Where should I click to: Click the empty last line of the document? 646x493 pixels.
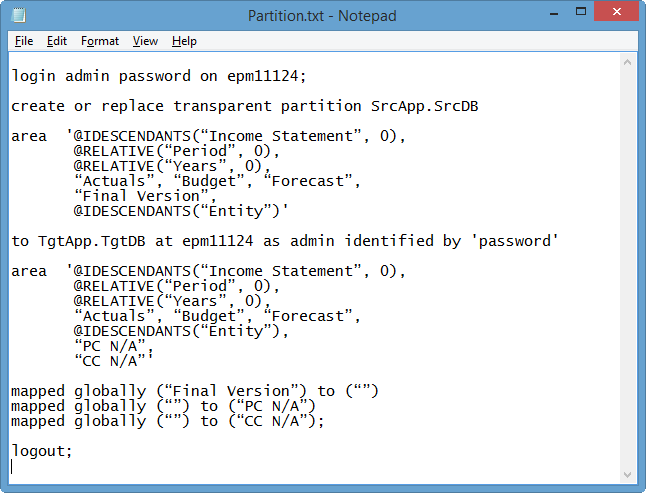pyautogui.click(x=313, y=466)
